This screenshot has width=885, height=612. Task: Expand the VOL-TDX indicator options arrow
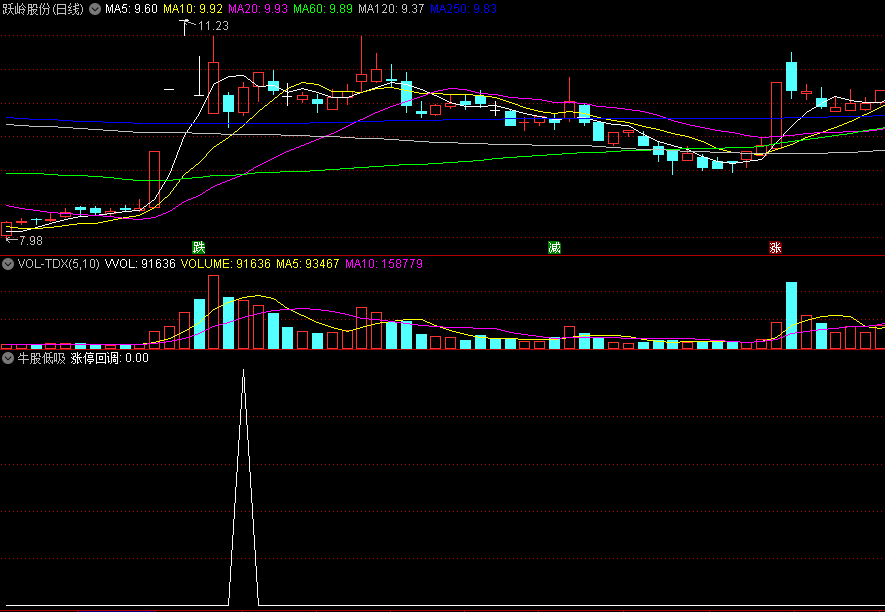(x=7, y=264)
